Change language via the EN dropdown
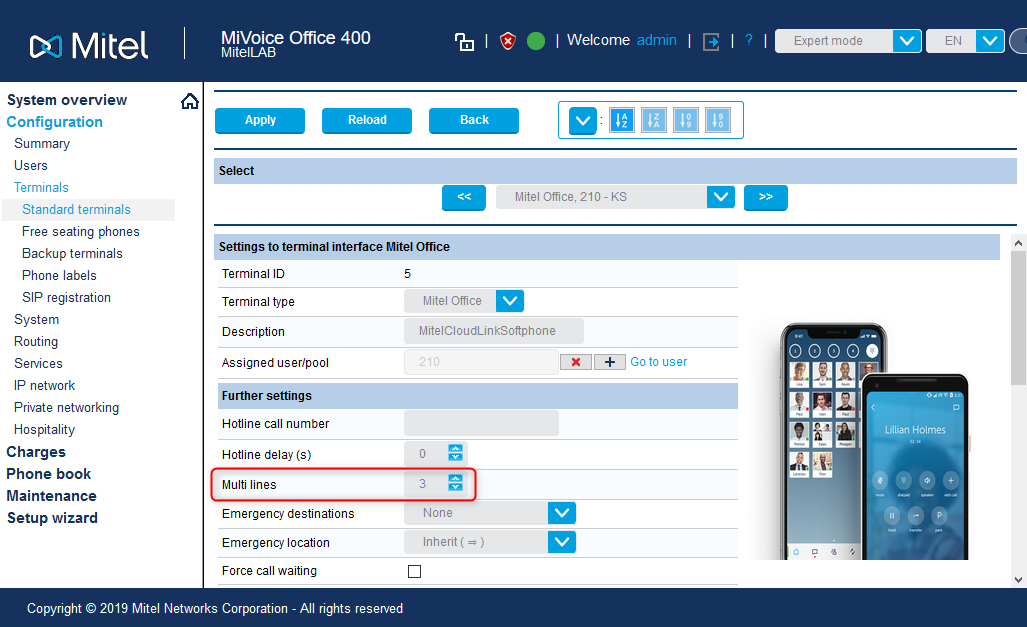 (988, 41)
